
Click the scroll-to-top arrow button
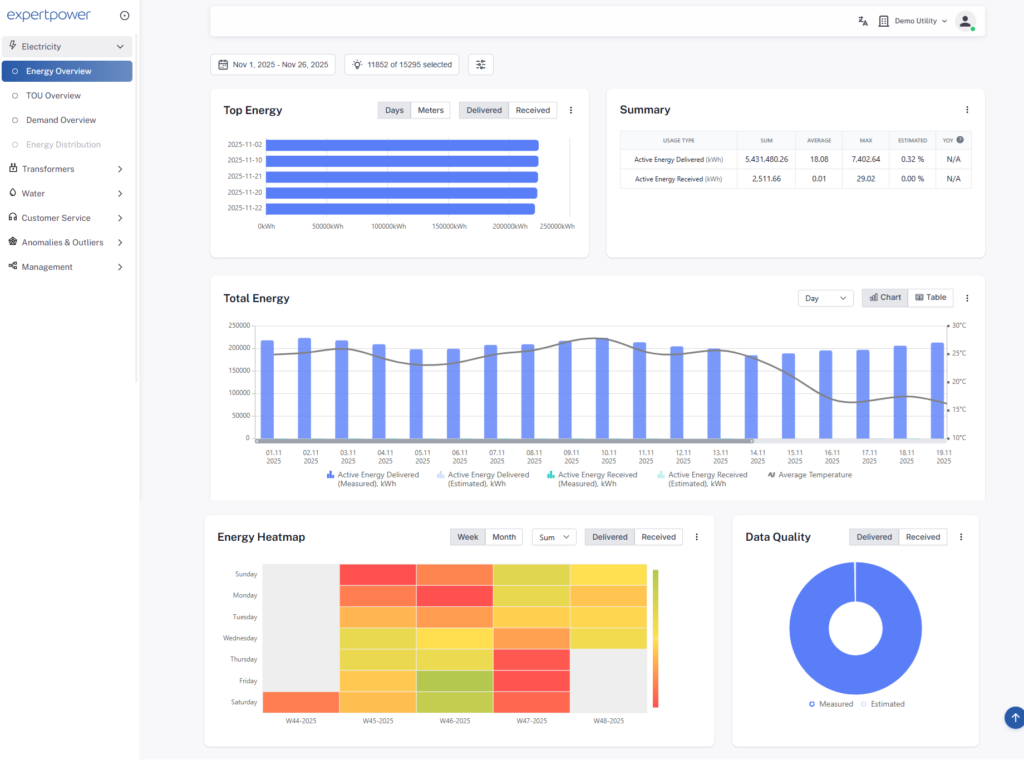point(1014,717)
